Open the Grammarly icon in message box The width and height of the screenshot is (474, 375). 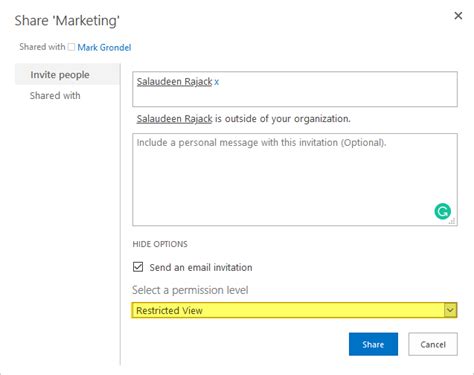click(x=442, y=211)
